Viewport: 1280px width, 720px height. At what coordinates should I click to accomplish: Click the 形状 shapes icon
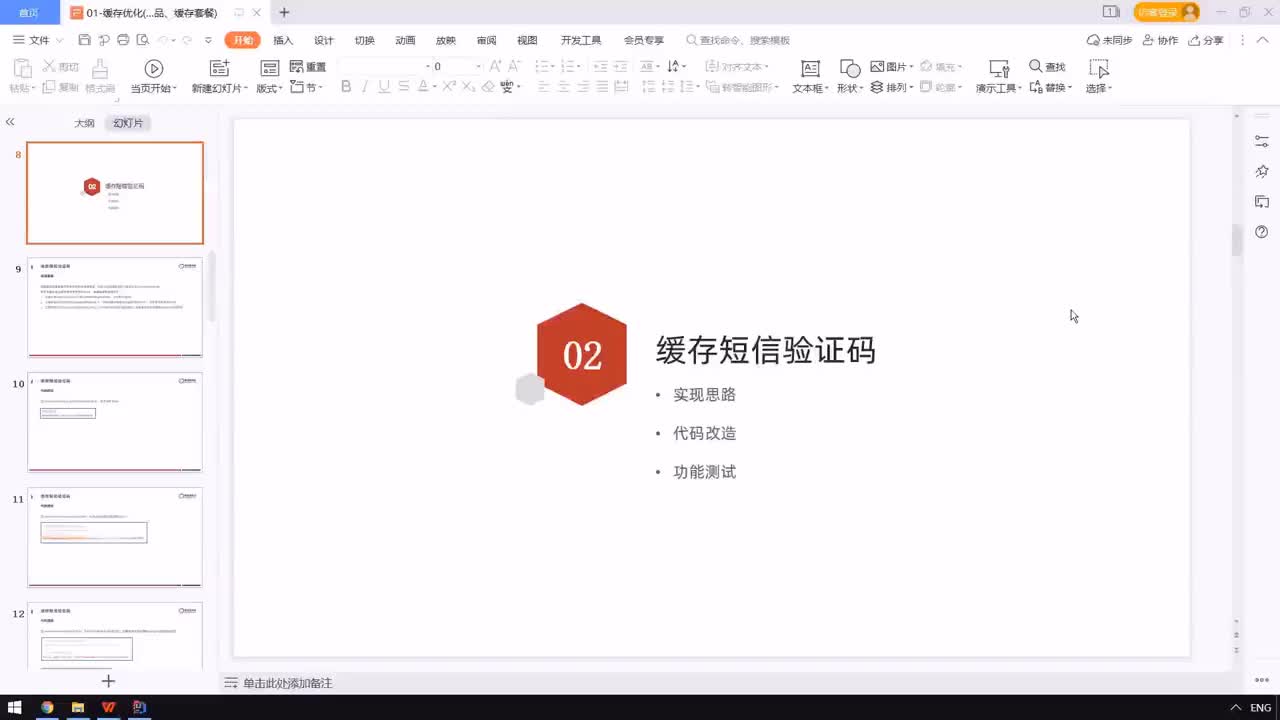[x=850, y=68]
